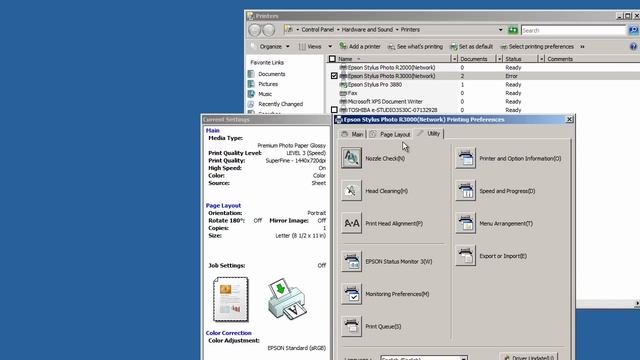
Task: Open Printer and Option Information icon
Action: tap(466, 158)
